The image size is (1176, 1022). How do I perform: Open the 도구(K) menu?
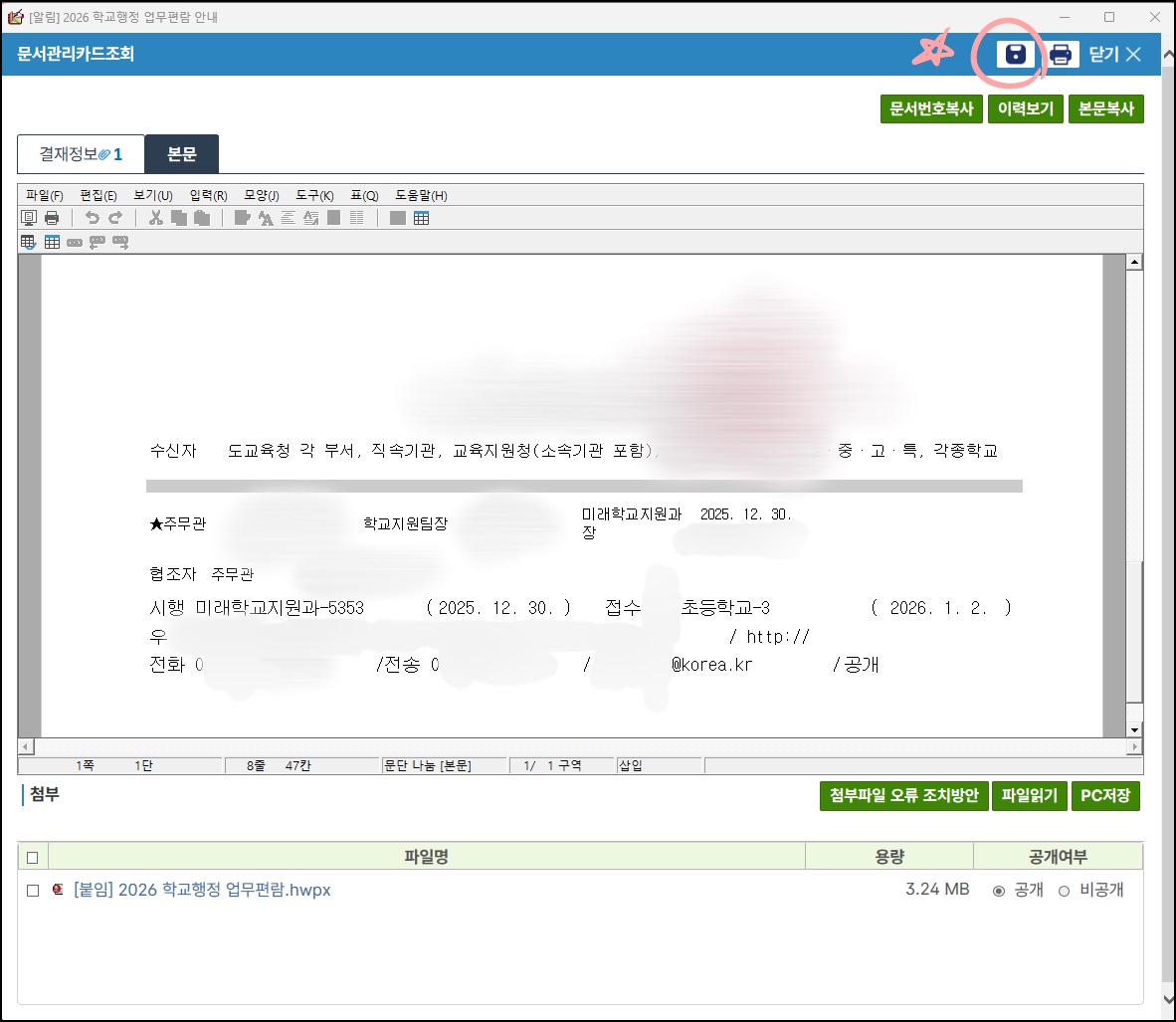[313, 195]
